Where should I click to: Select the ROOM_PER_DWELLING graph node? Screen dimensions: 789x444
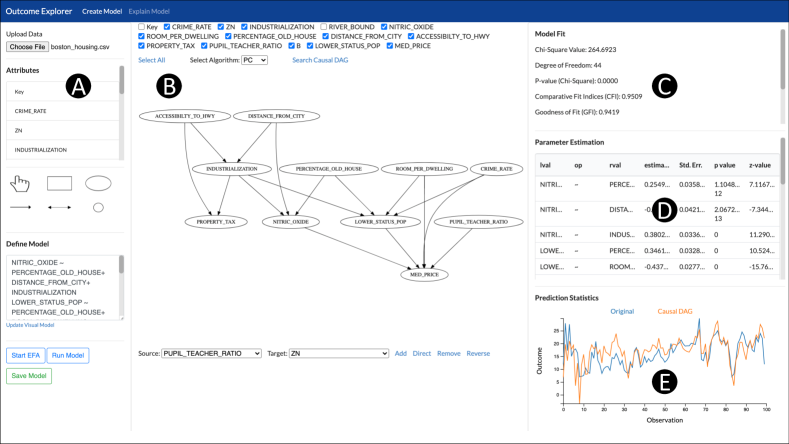[424, 169]
